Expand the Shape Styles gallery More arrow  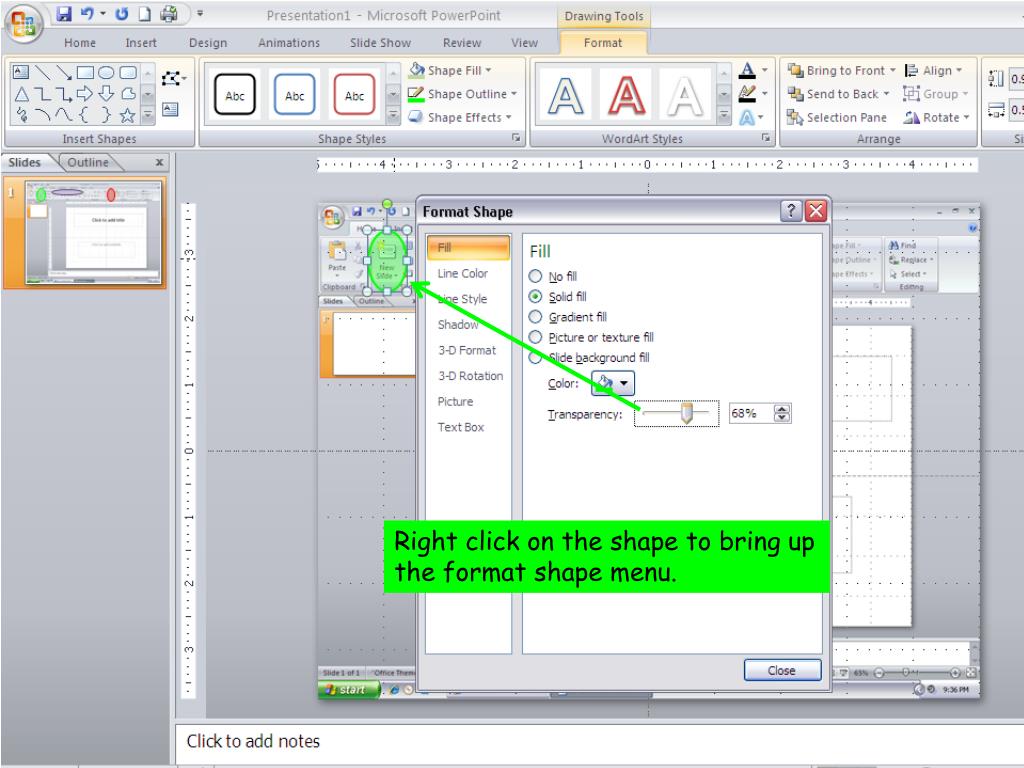[x=393, y=116]
